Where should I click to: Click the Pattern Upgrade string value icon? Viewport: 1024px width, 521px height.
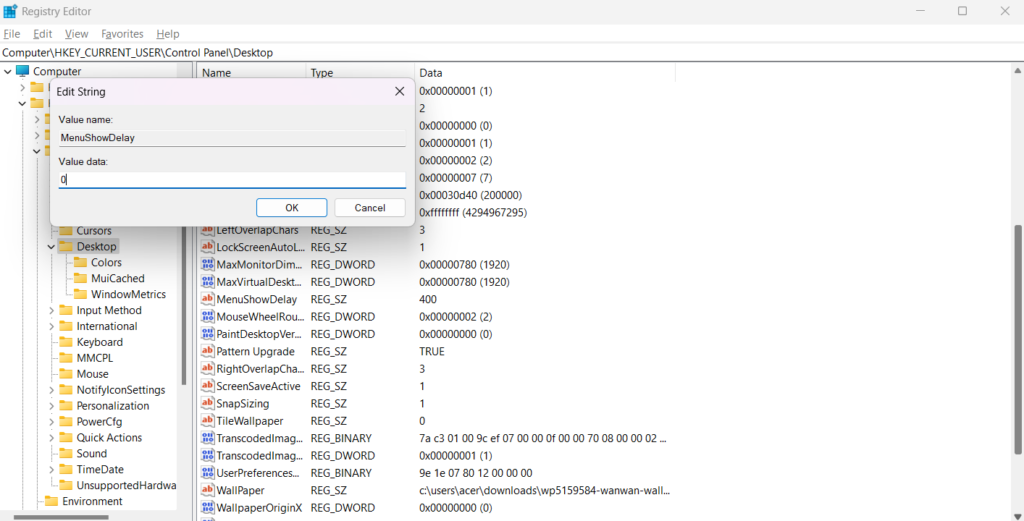208,351
